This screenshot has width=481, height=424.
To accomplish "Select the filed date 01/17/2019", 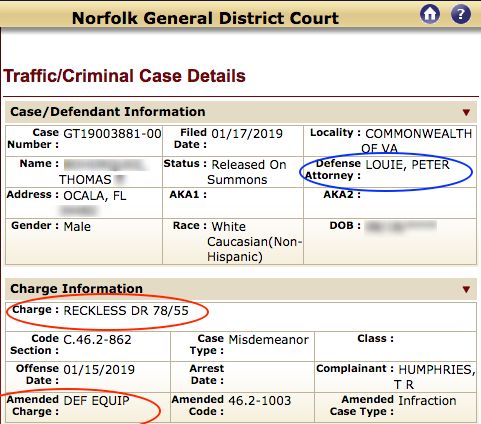I will pyautogui.click(x=247, y=134).
